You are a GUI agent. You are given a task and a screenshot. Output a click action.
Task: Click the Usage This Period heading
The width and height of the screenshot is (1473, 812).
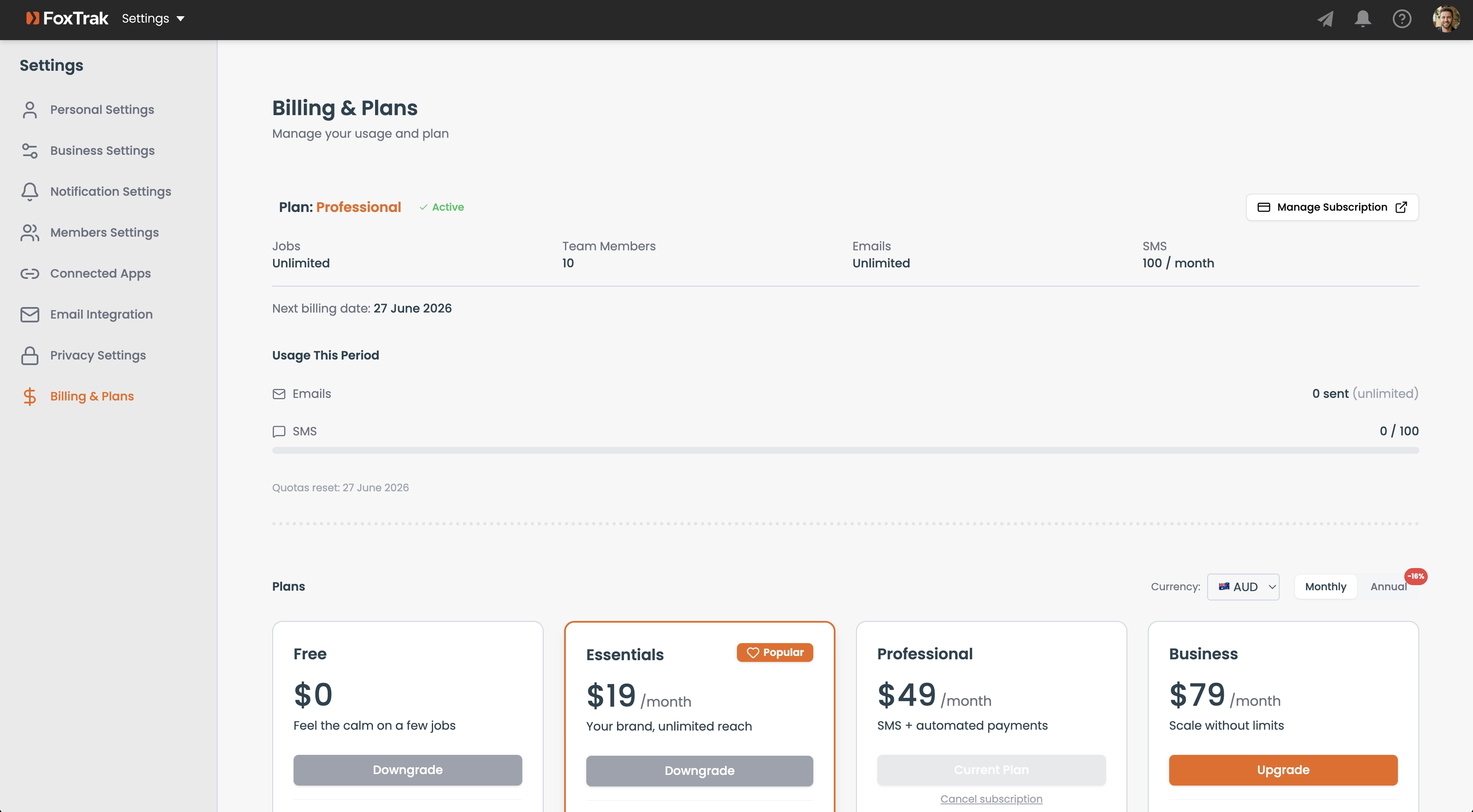point(325,355)
